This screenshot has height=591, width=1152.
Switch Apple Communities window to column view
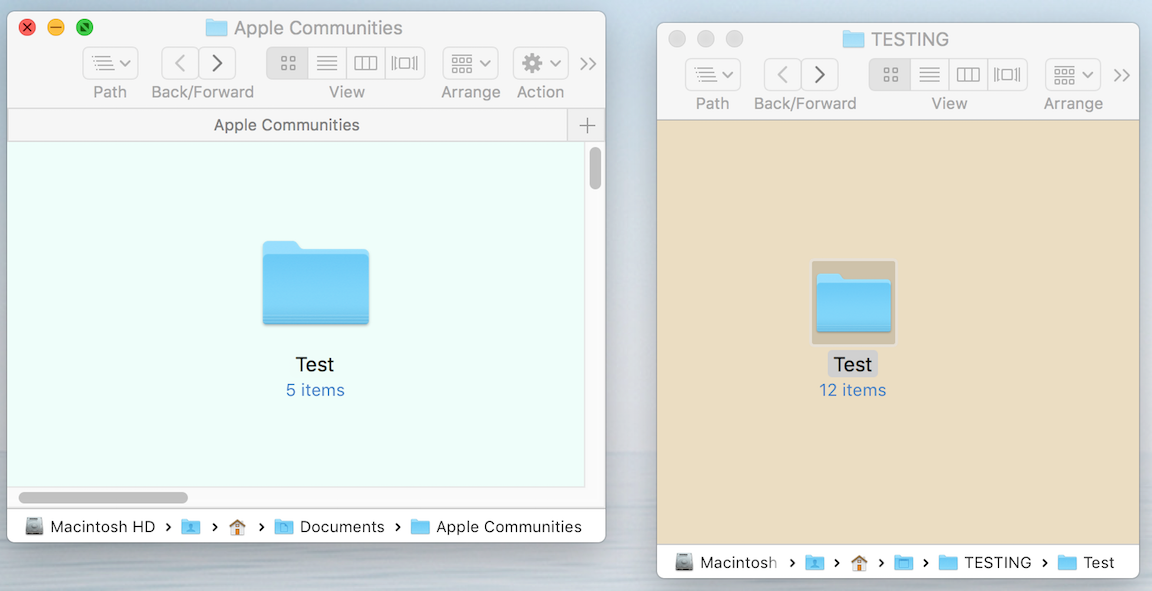(365, 63)
